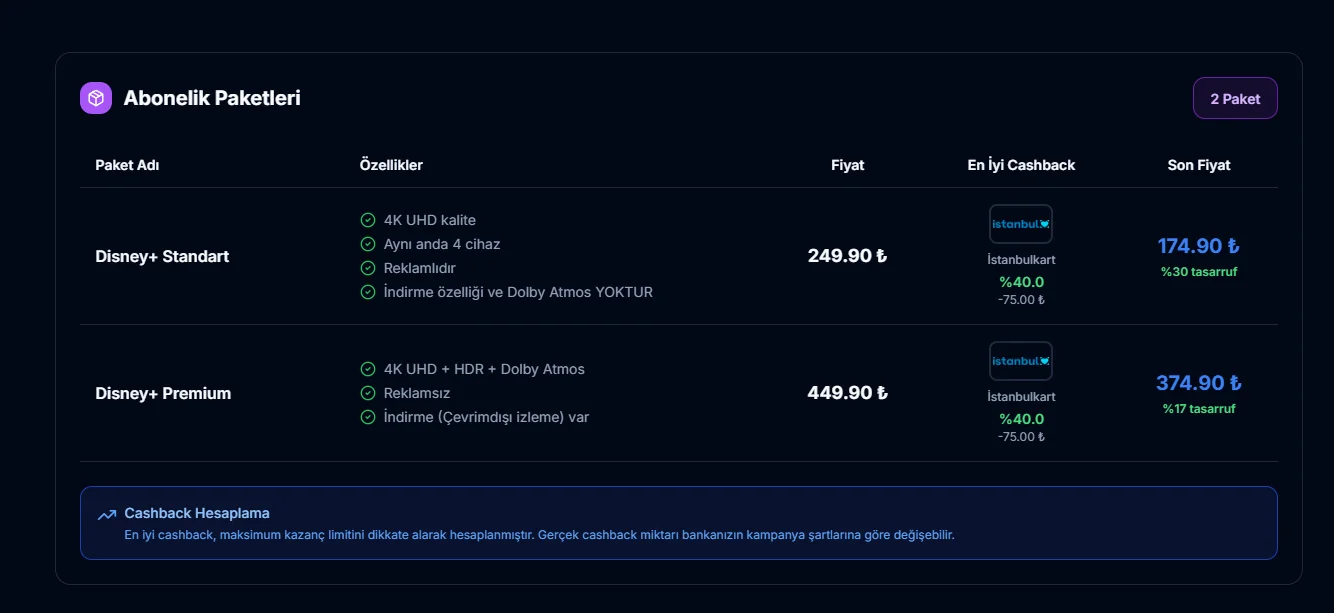Click the checkmark icon beside Aynı anda 4 cihaz

pyautogui.click(x=368, y=244)
